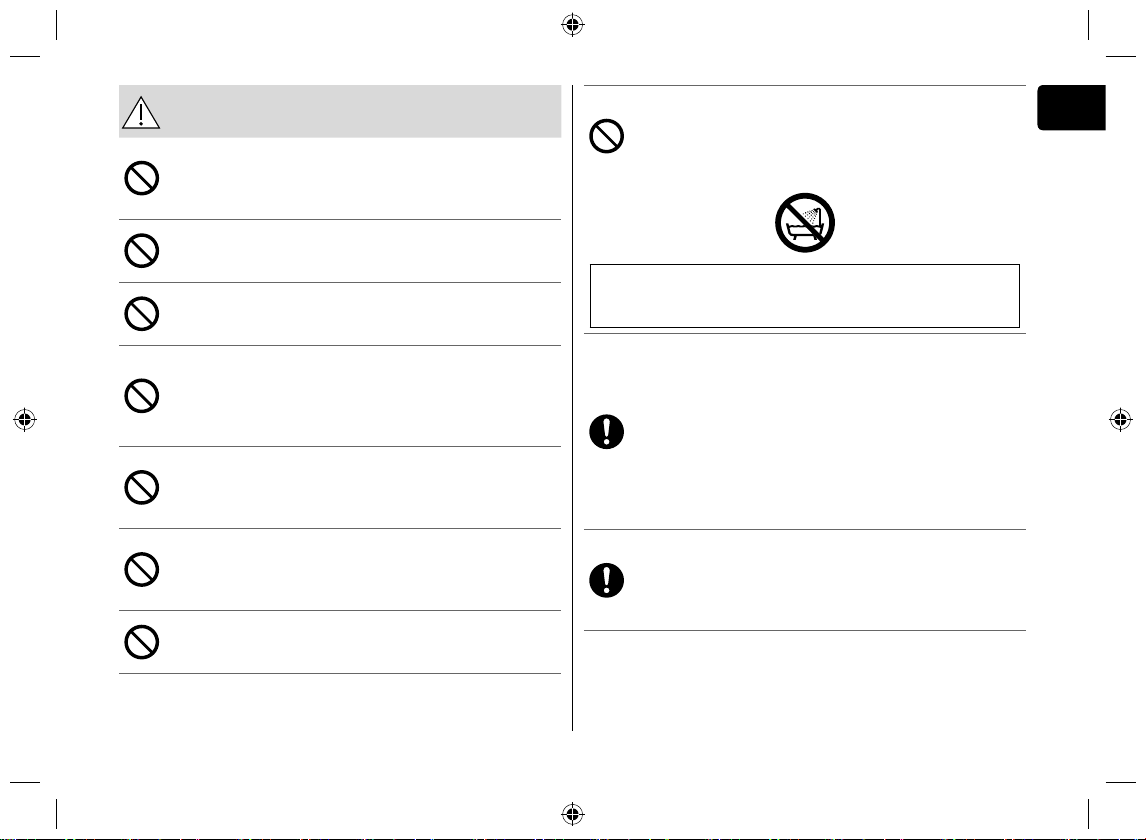Click the registration crosshair mark on right margin
This screenshot has width=1146, height=840.
1120,420
